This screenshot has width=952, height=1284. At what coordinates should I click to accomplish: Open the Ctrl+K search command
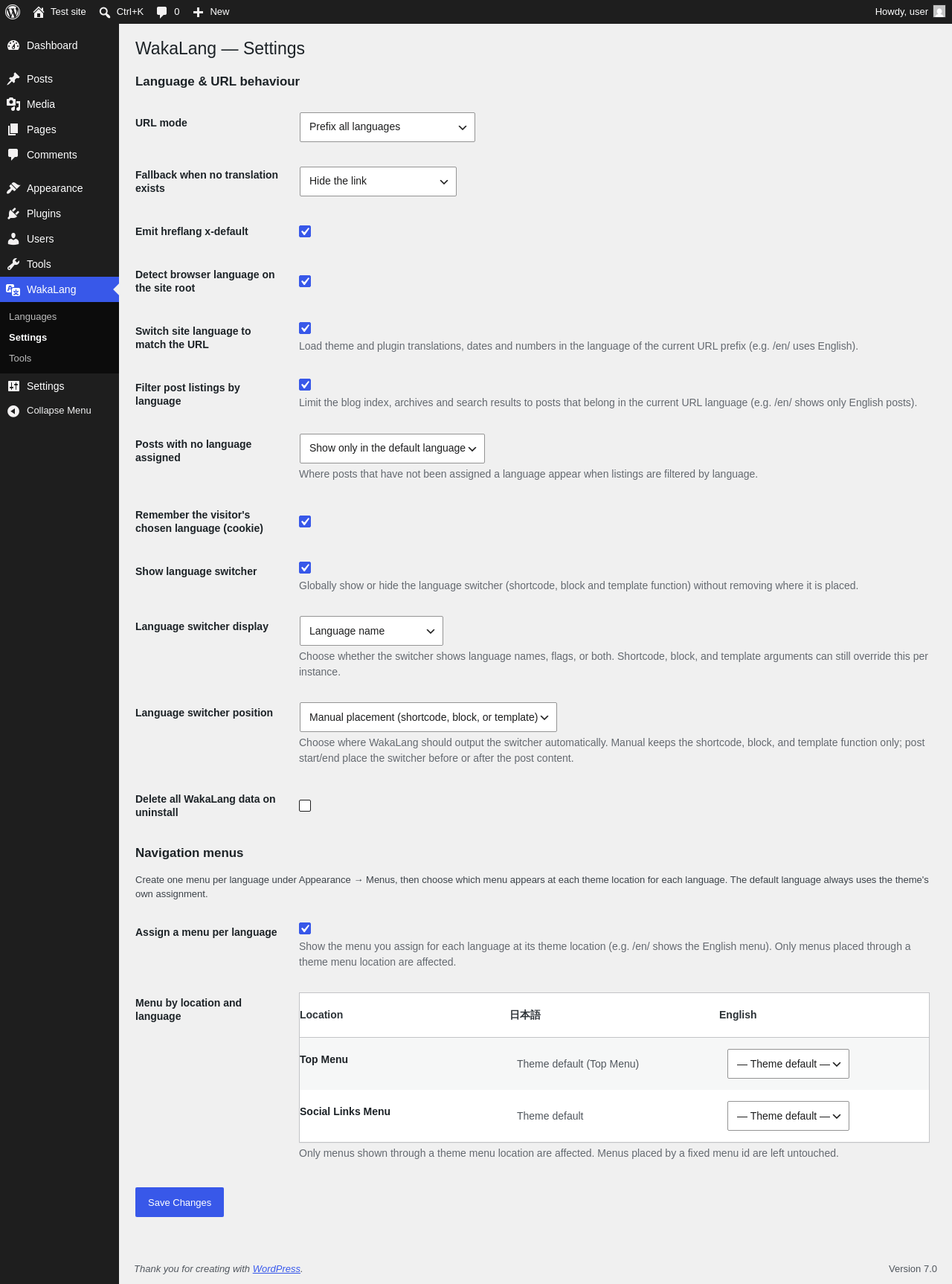point(121,12)
